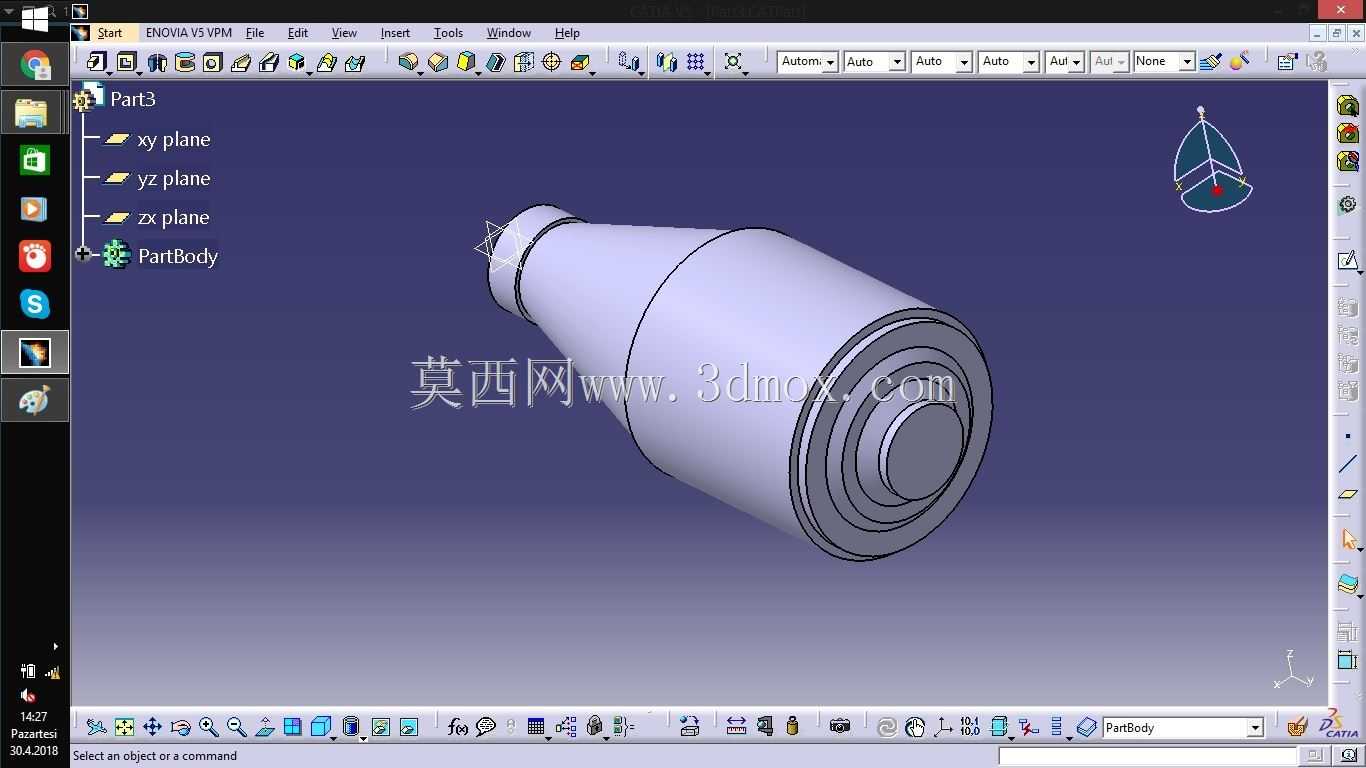Toggle the knowledge Lock icon

click(595, 727)
